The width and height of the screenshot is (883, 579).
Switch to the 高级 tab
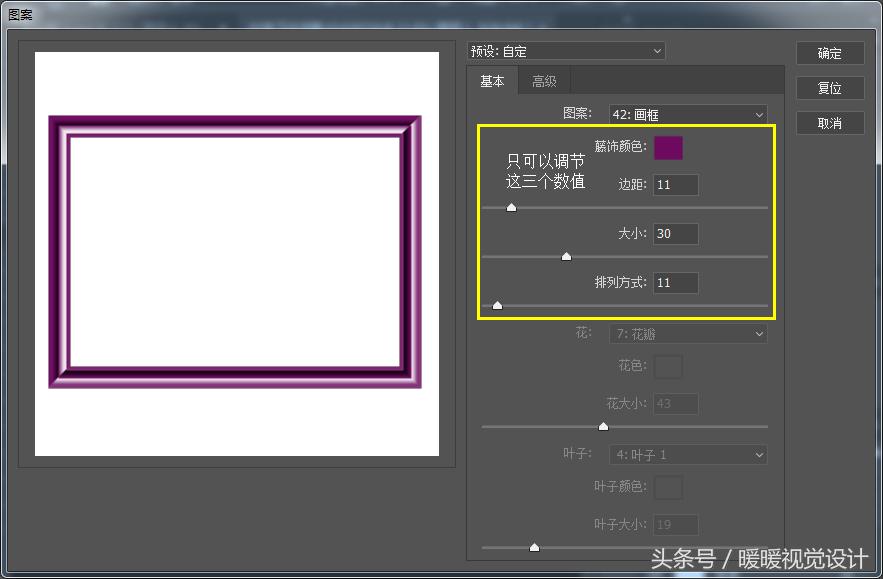click(544, 81)
